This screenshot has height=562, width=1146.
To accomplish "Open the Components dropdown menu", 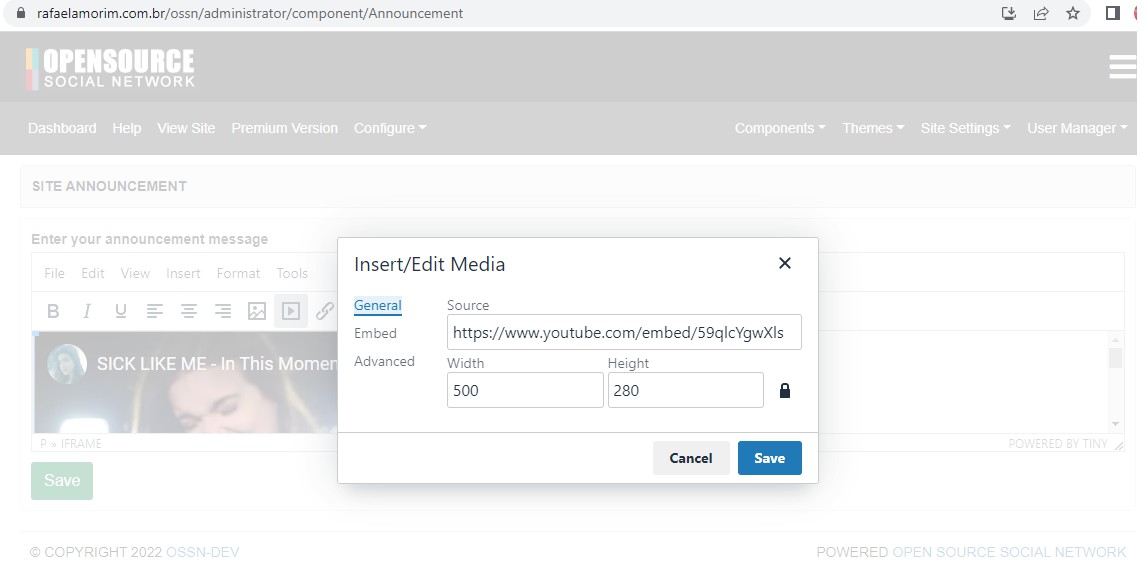I will coord(780,128).
